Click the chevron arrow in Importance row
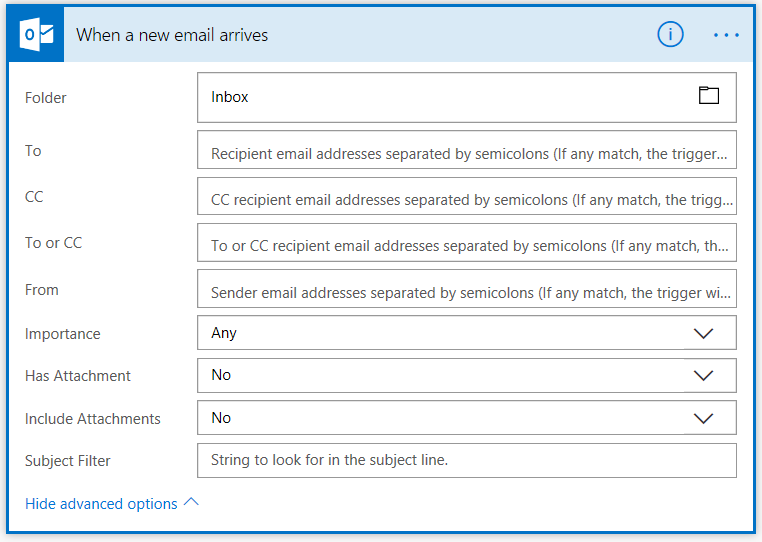This screenshot has height=542, width=762. coord(704,333)
